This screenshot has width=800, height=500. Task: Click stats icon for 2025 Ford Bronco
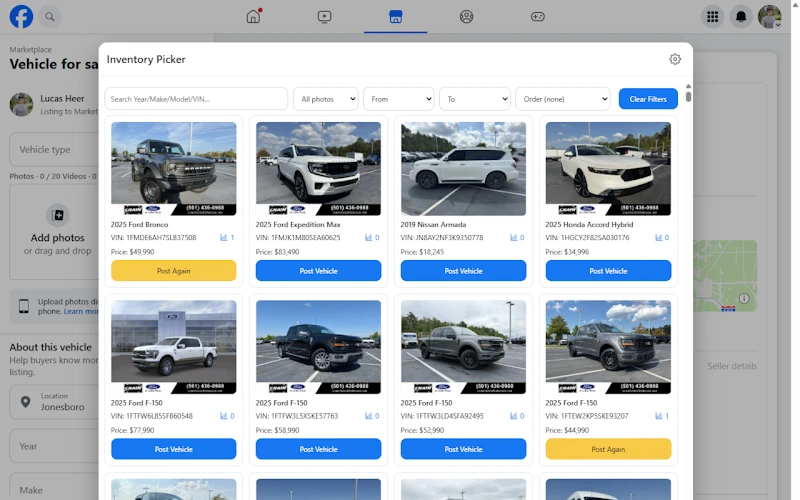[224, 238]
